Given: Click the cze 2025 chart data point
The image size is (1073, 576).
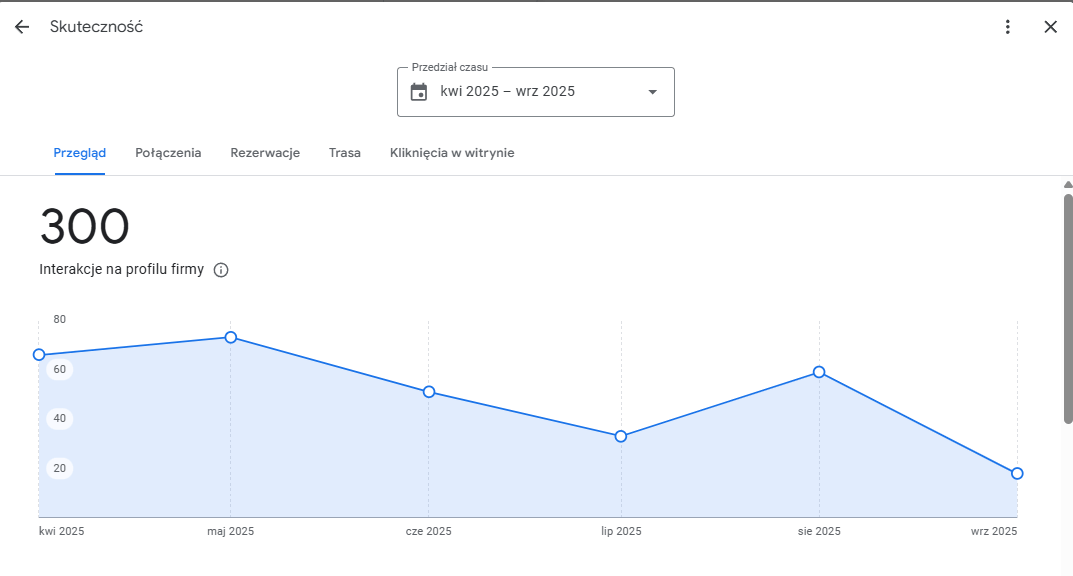Looking at the screenshot, I should coord(429,392).
